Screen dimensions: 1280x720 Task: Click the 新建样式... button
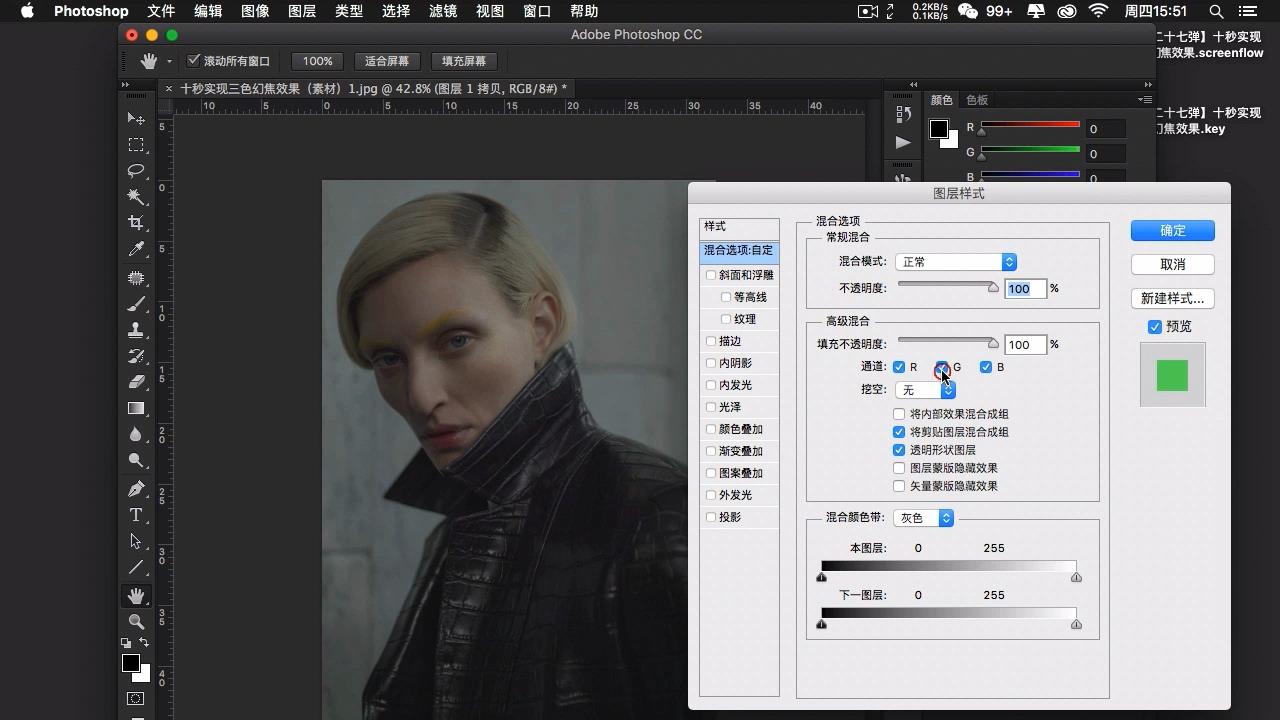click(x=1172, y=299)
